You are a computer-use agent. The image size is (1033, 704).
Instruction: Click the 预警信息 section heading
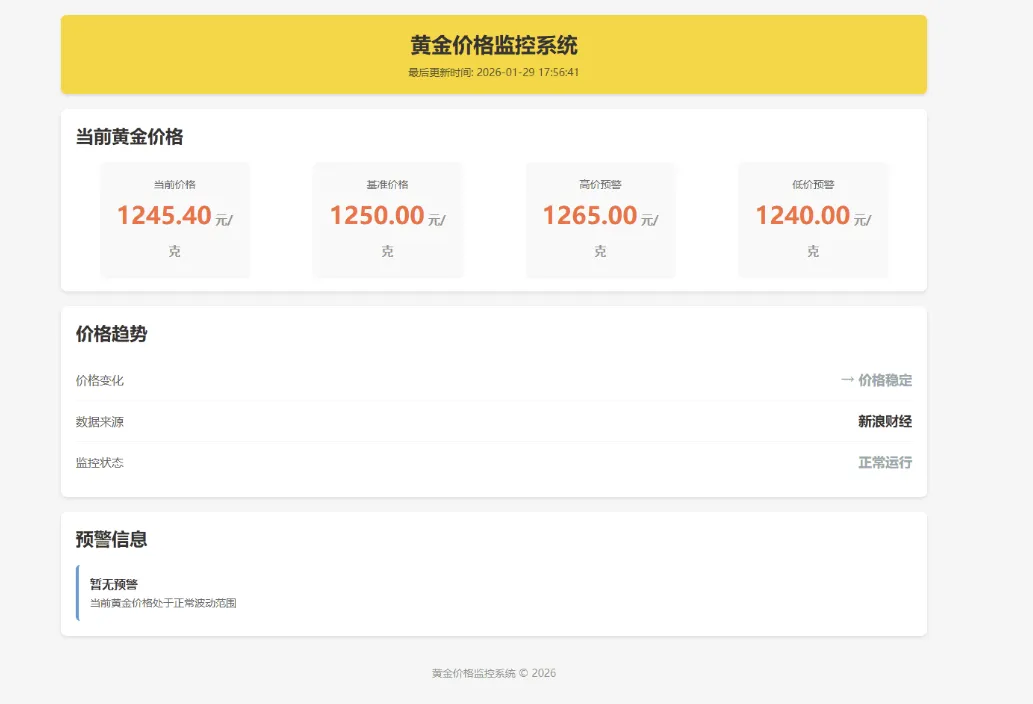110,539
